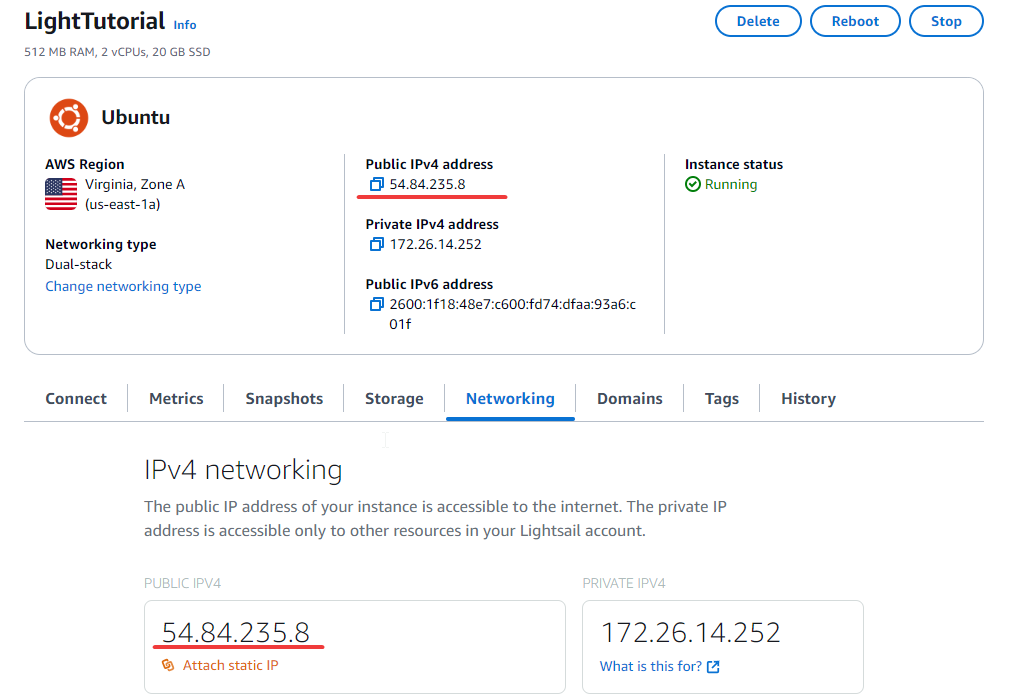Click the Private IPv4 address label

[x=432, y=224]
